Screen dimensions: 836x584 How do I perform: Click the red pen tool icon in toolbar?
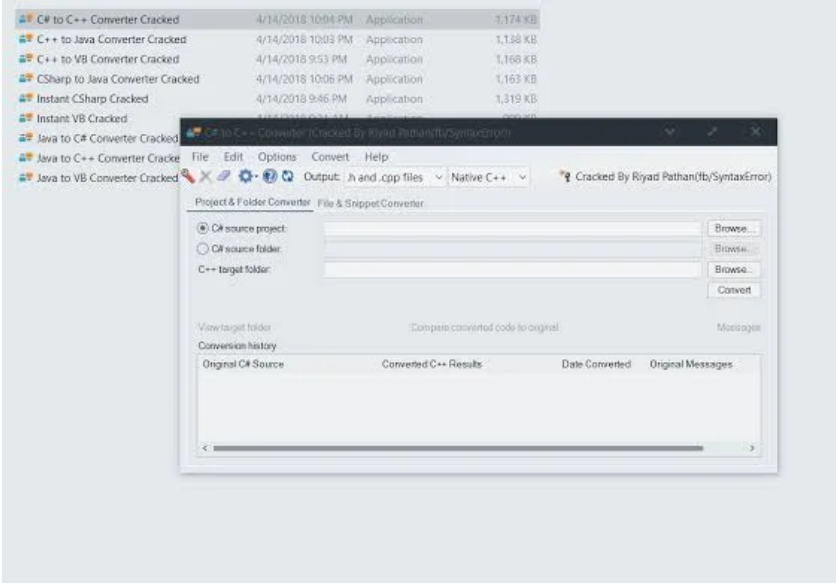(x=188, y=176)
